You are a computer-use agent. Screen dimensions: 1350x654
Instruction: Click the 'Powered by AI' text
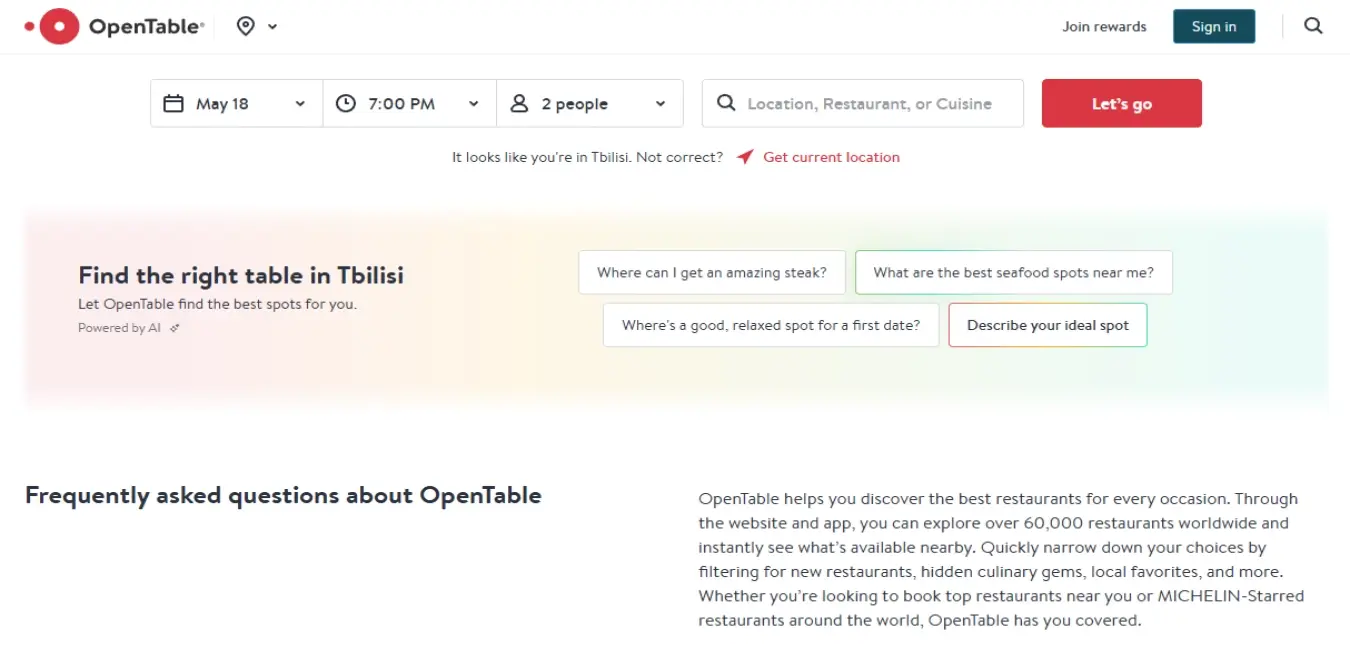click(119, 328)
